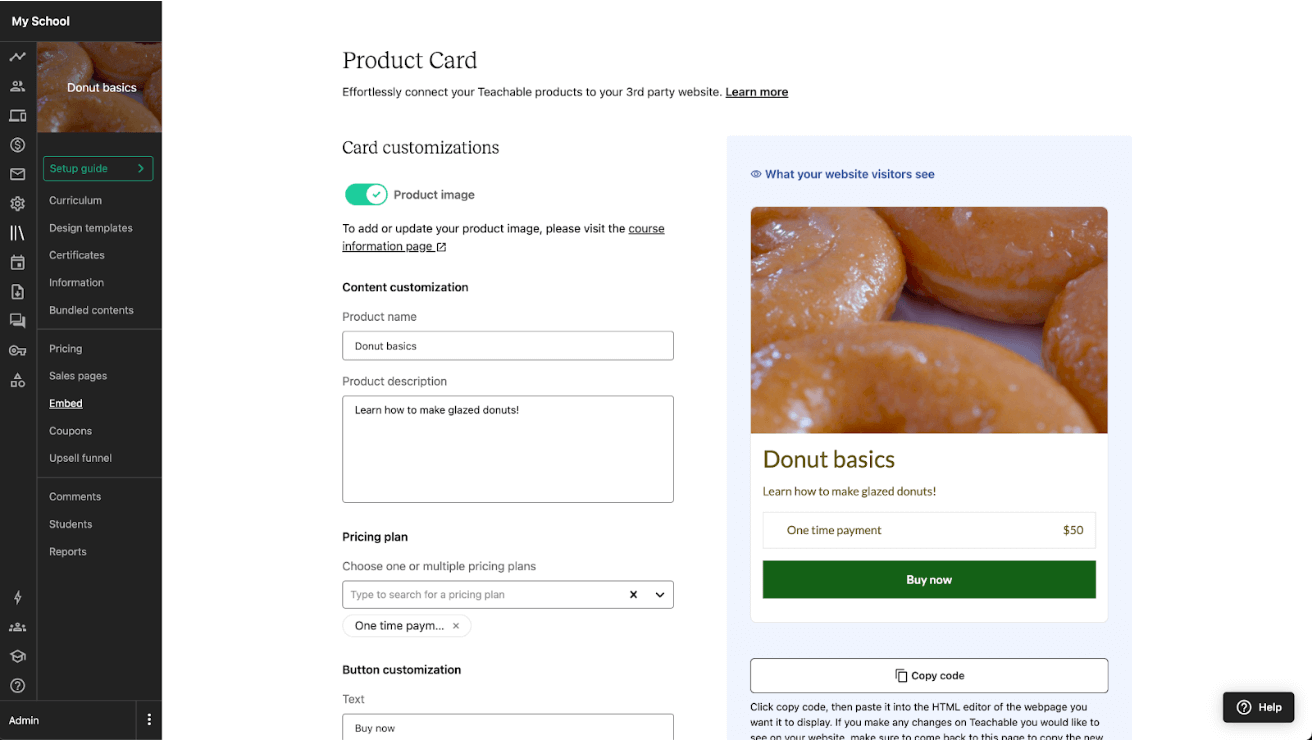Image resolution: width=1314 pixels, height=742 pixels.
Task: Click the users icon in left rail
Action: pos(17,86)
